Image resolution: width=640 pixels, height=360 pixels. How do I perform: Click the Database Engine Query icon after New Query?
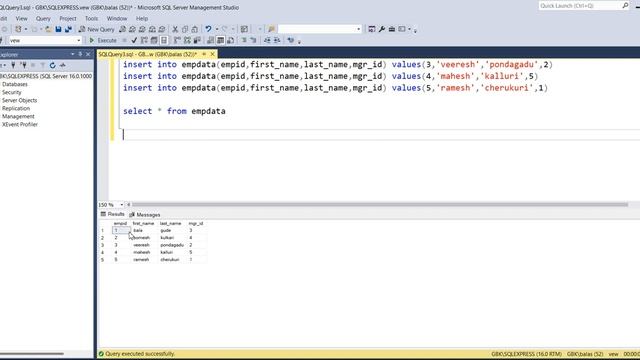(122, 29)
